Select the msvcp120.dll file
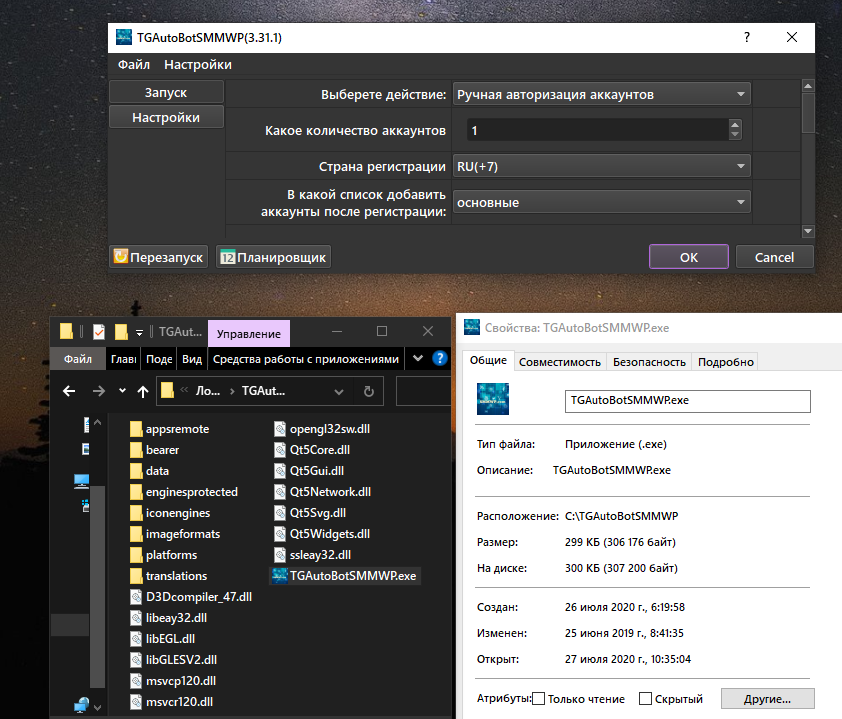Viewport: 842px width, 719px height. click(x=173, y=681)
